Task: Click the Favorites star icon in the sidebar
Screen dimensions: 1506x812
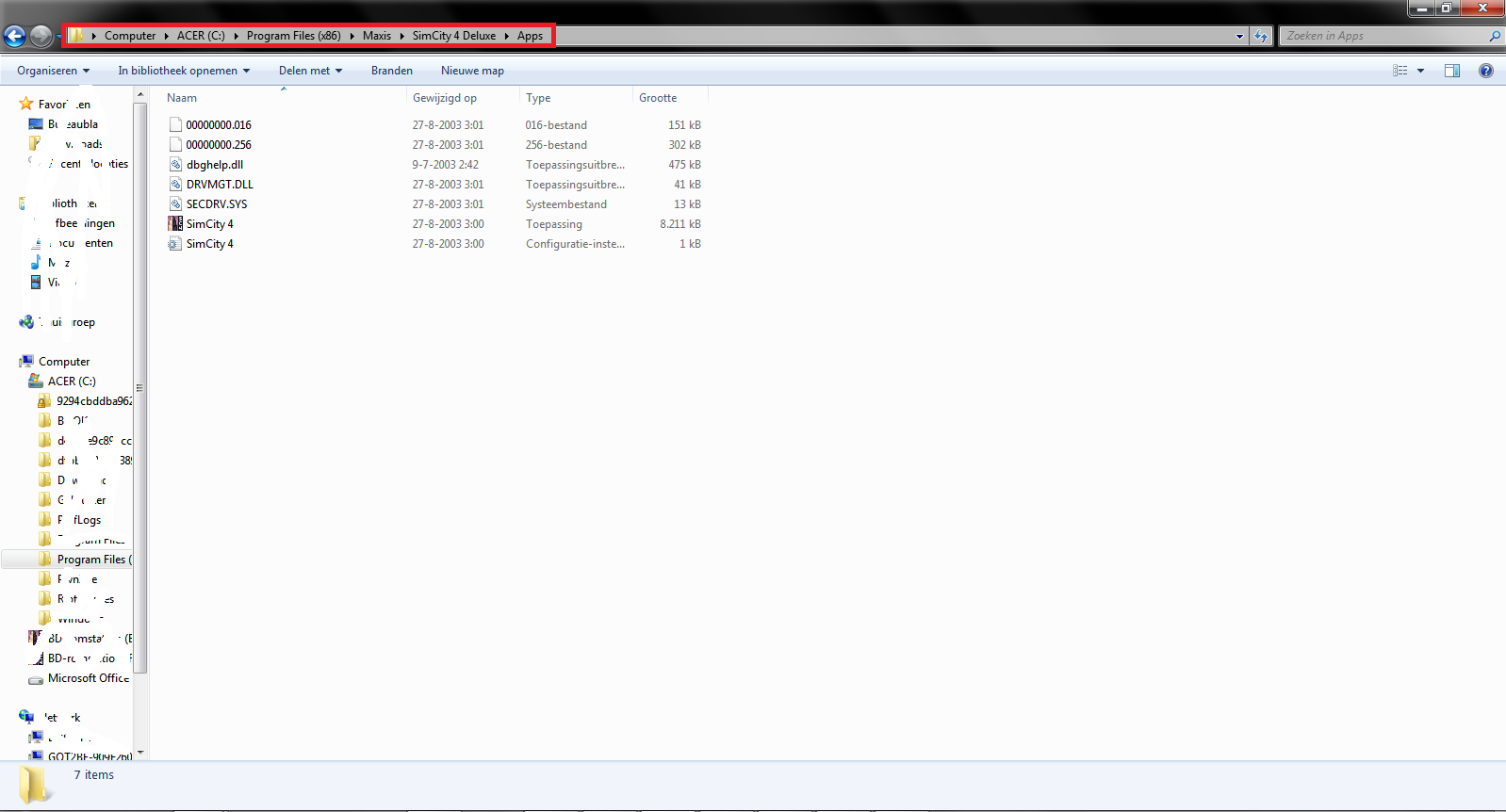Action: 26,104
